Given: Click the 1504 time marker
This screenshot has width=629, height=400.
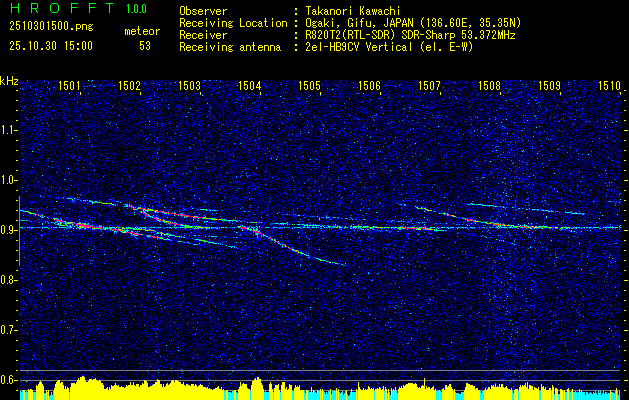Looking at the screenshot, I should tap(250, 85).
